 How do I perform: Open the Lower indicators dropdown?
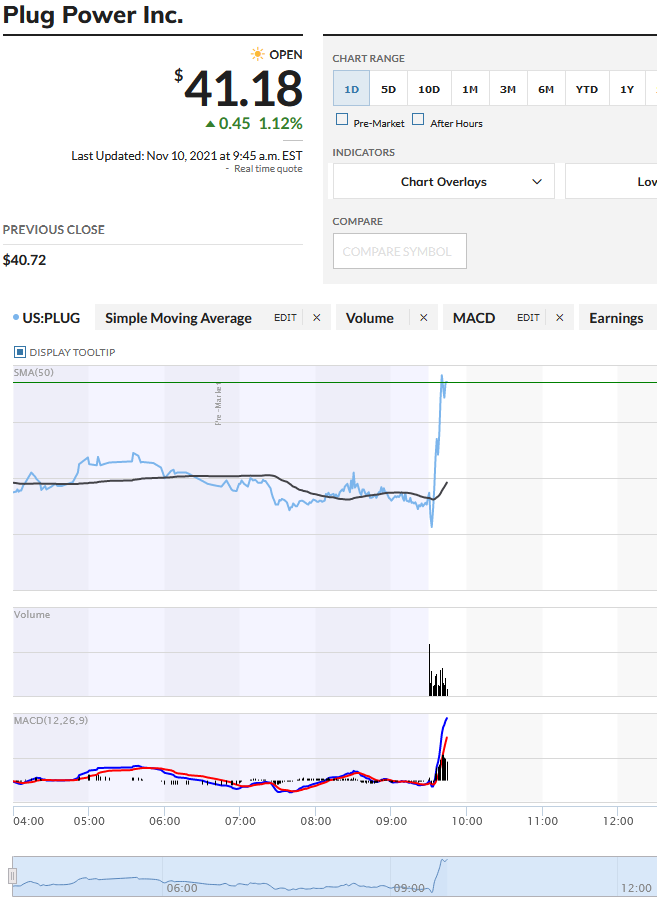(612, 181)
